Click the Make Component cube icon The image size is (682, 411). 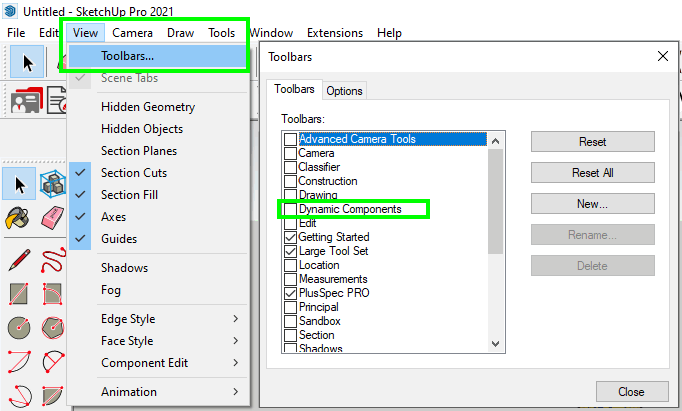pos(53,184)
